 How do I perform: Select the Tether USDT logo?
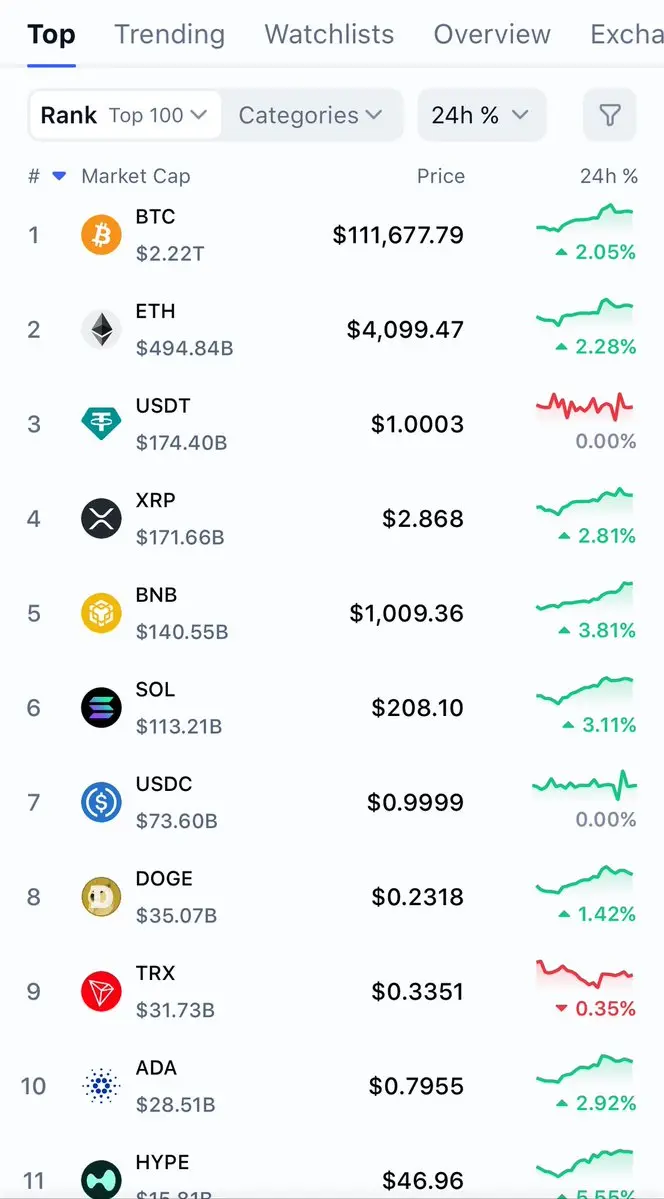pyautogui.click(x=101, y=424)
